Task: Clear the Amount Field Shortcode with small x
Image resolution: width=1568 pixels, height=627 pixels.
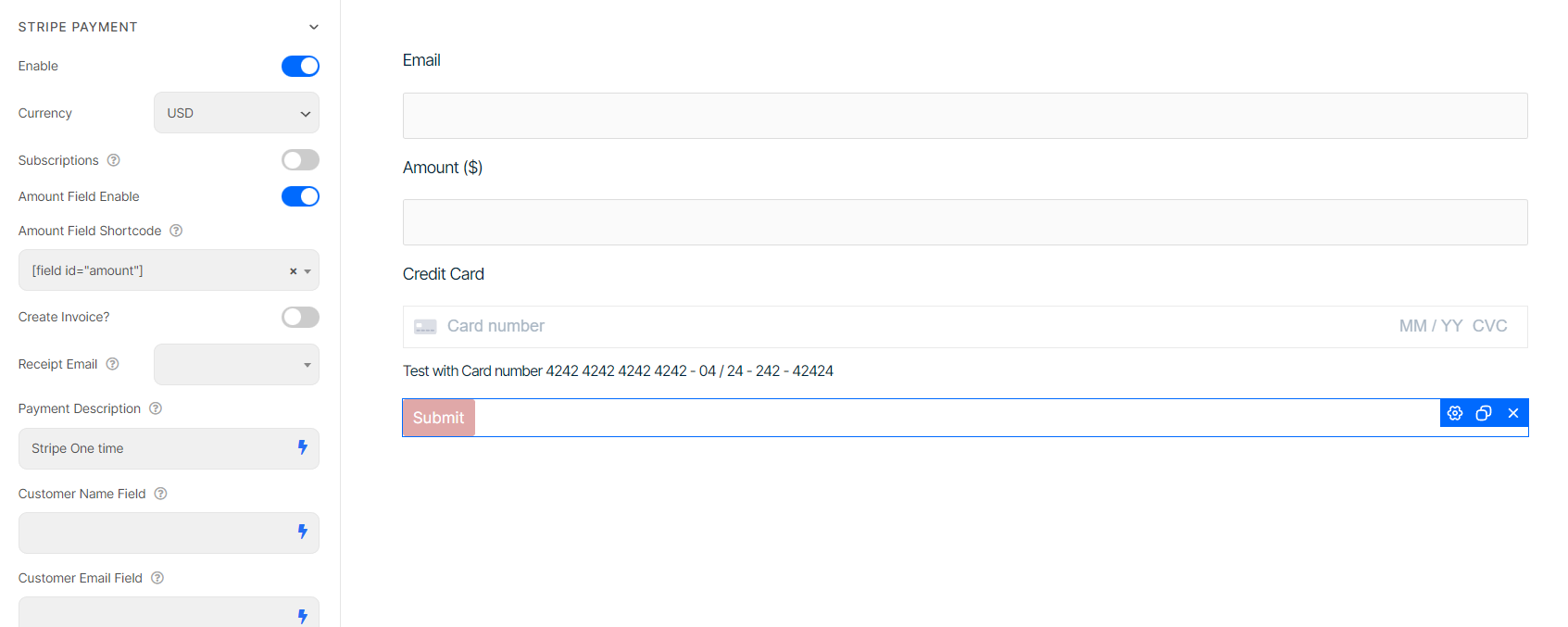Action: coord(294,270)
